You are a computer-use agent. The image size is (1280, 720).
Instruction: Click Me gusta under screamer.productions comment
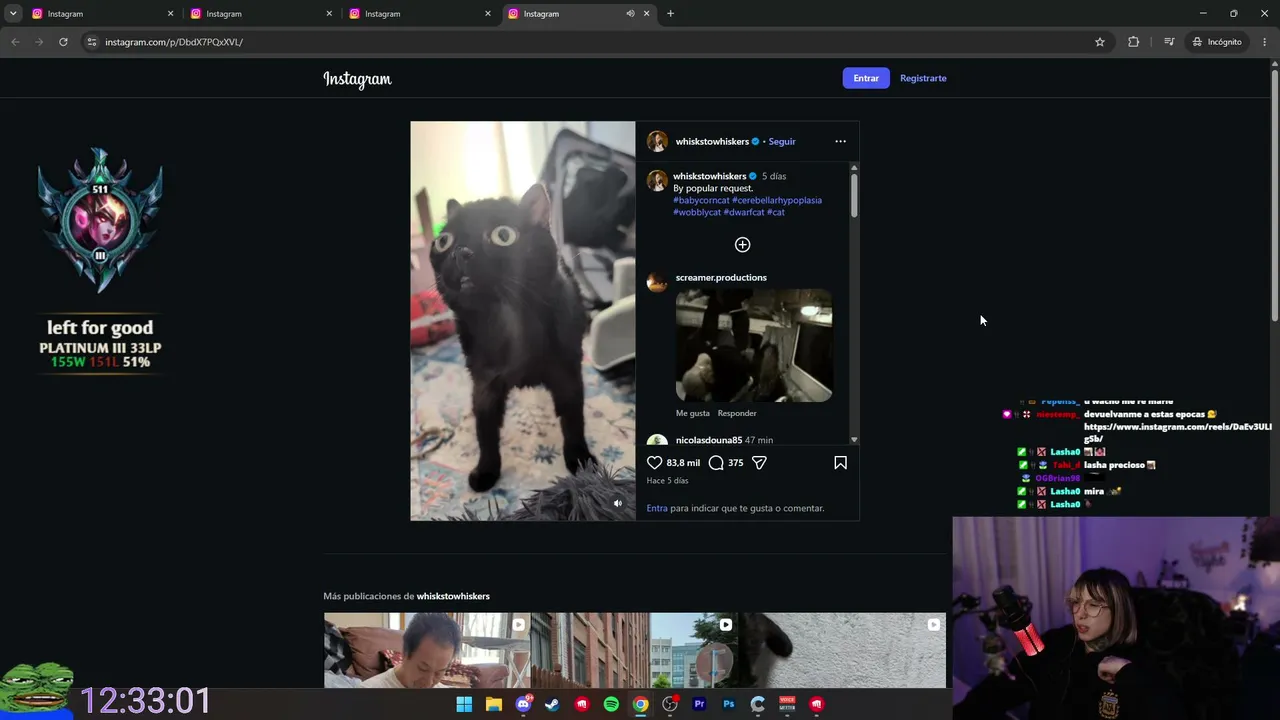point(693,413)
